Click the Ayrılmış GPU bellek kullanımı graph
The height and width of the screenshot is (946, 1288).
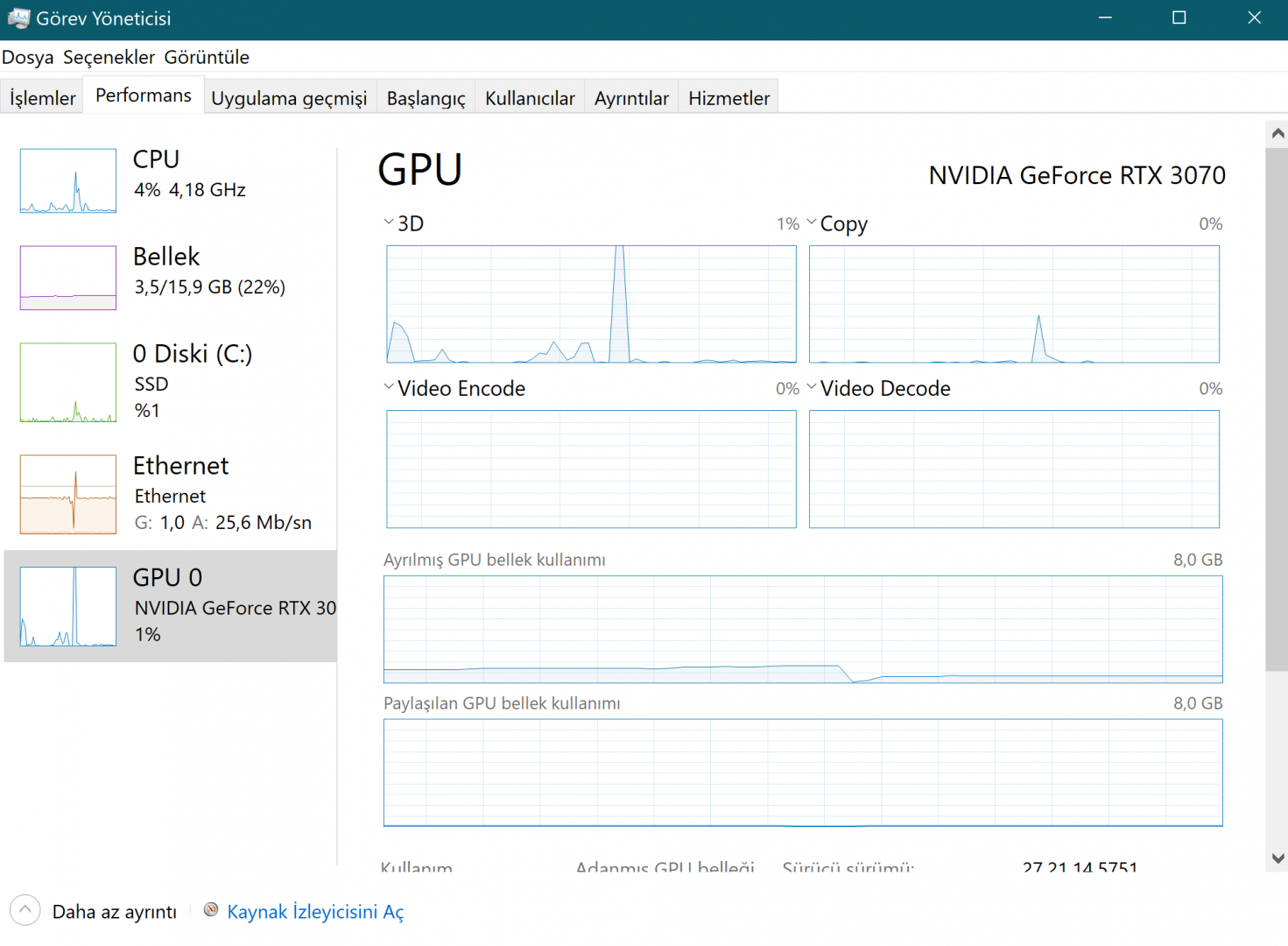(x=803, y=629)
